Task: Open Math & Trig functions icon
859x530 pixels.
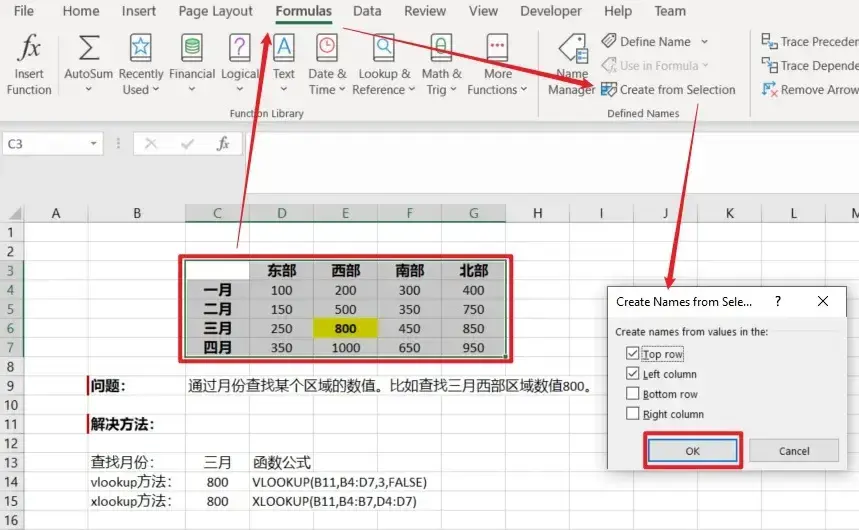Action: click(441, 47)
